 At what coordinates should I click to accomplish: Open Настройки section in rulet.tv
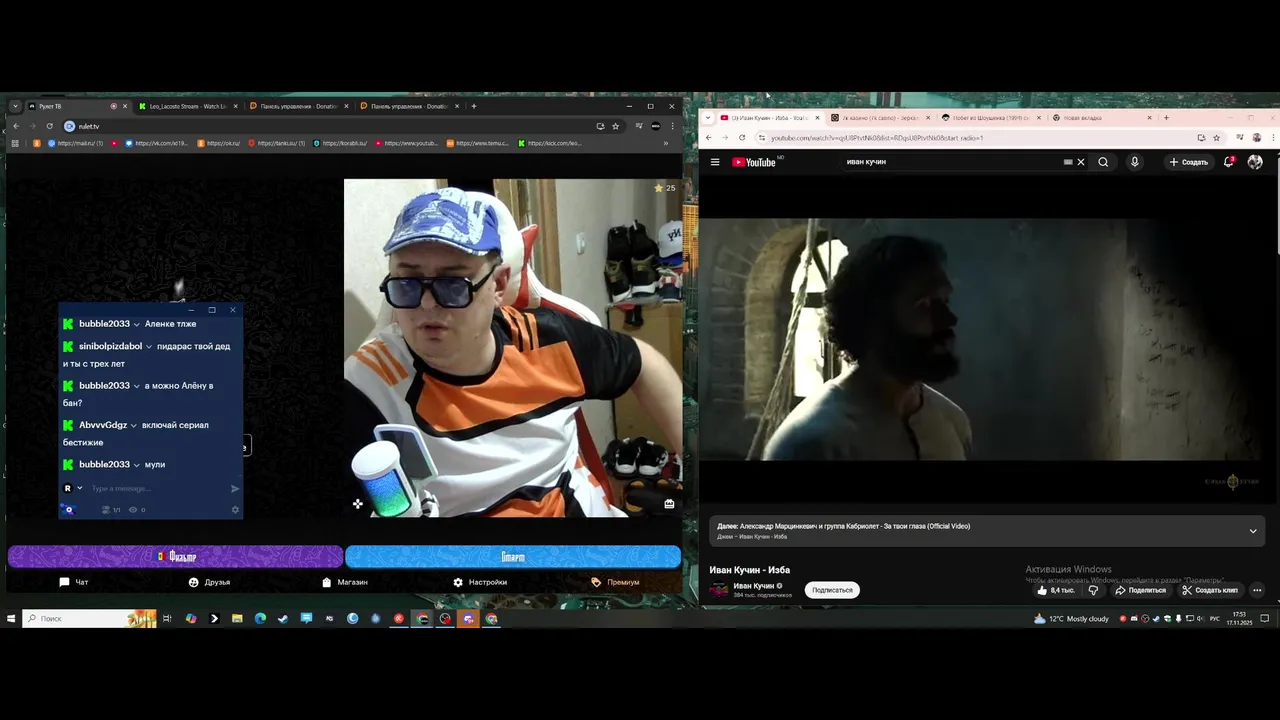[x=480, y=582]
